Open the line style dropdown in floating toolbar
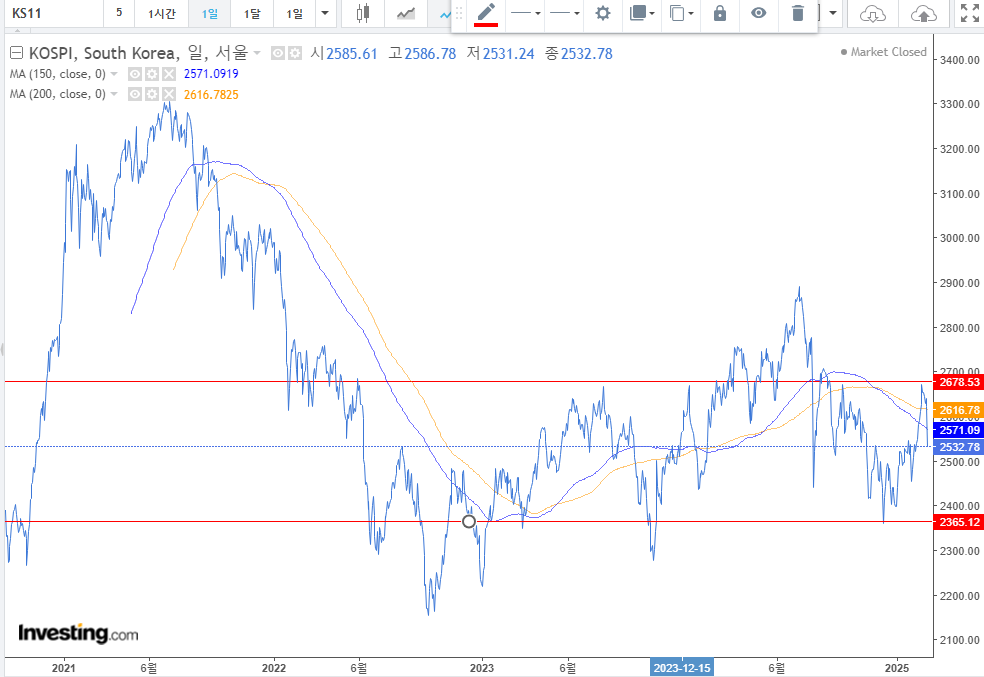This screenshot has height=677, width=984. coord(525,13)
